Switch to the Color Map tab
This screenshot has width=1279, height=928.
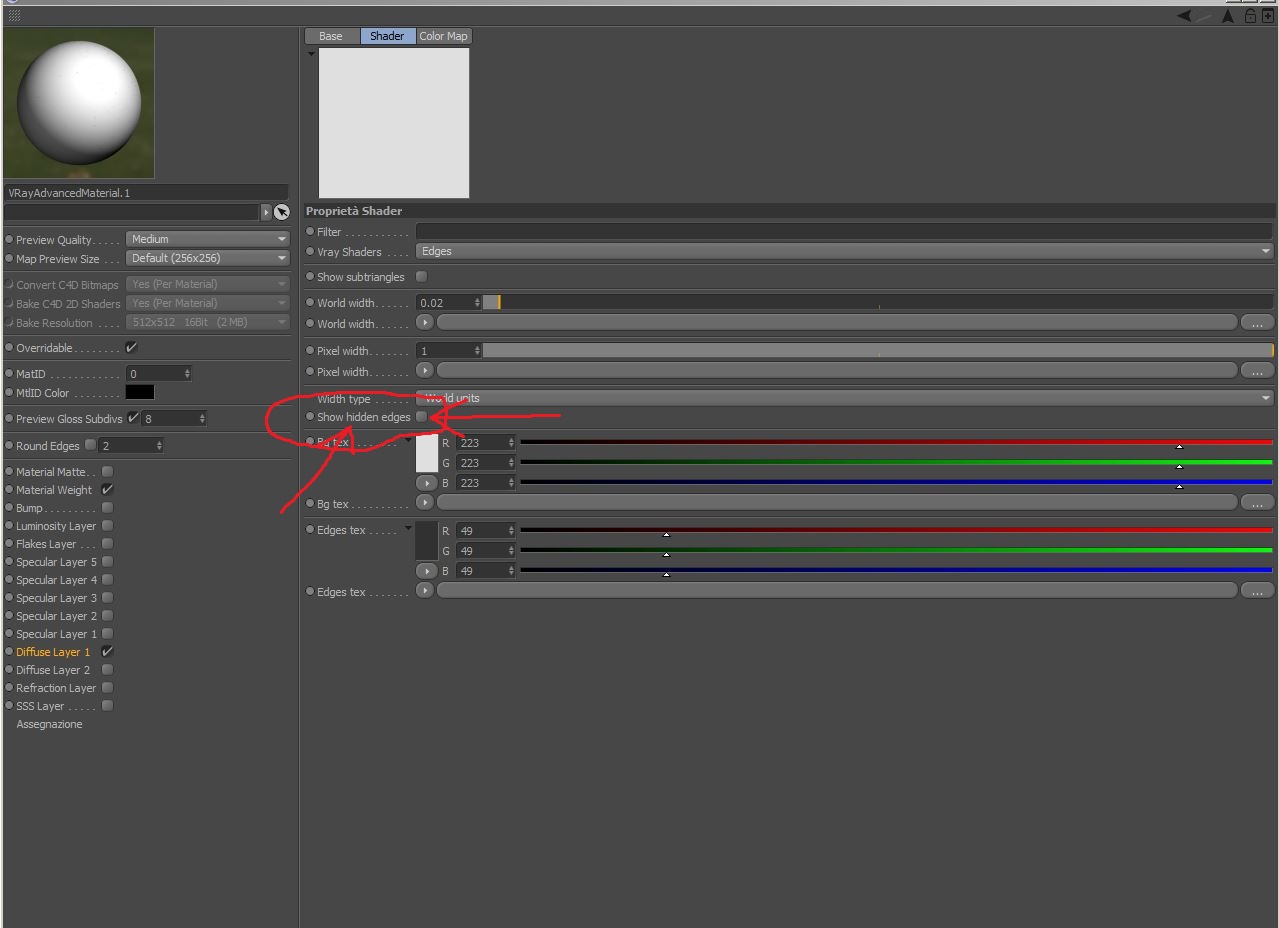point(443,36)
